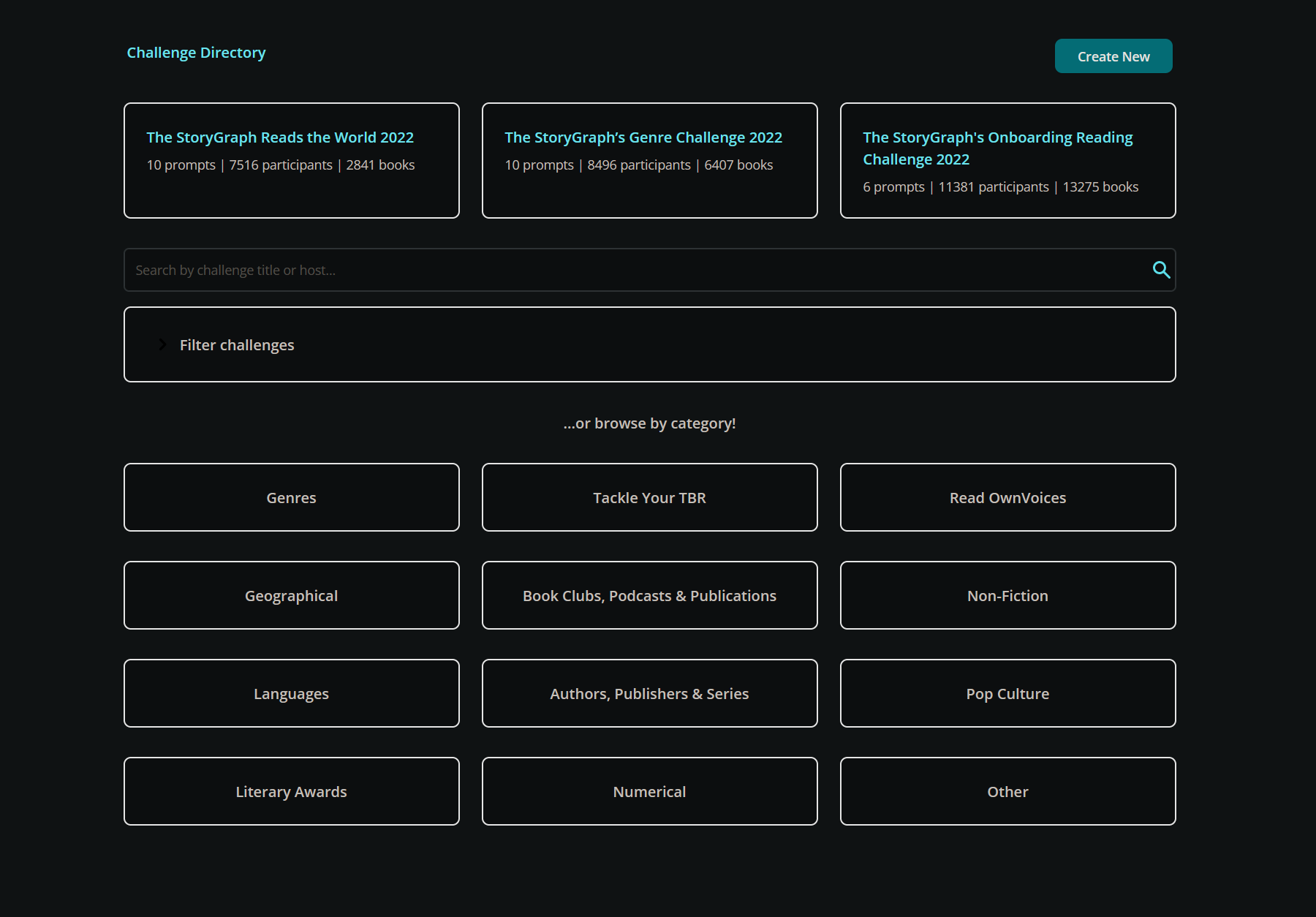Screen dimensions: 1316x917
Task: Select the Tackle Your TBR category
Action: 649,497
